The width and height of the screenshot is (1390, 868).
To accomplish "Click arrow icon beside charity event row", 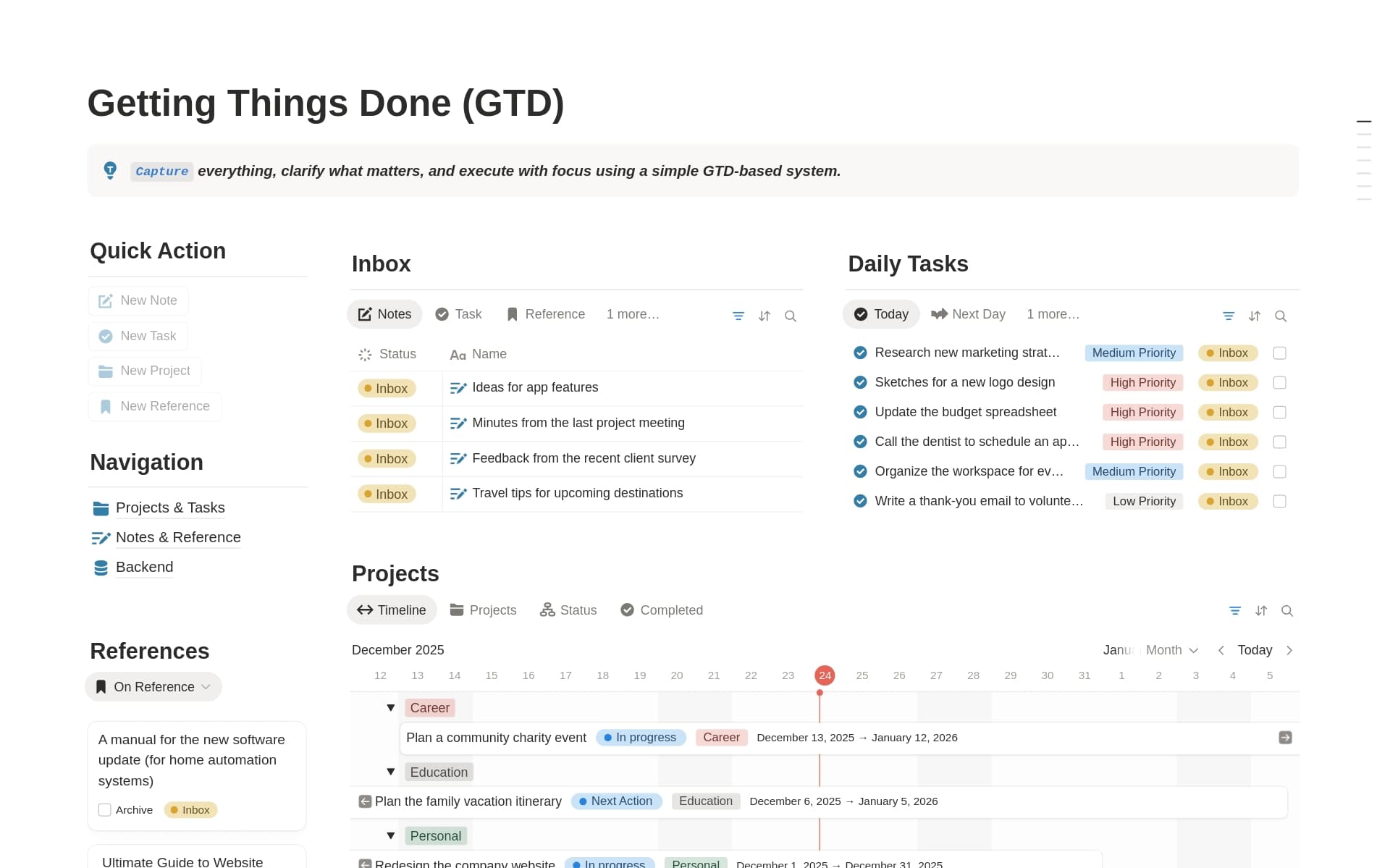I will [x=1285, y=738].
